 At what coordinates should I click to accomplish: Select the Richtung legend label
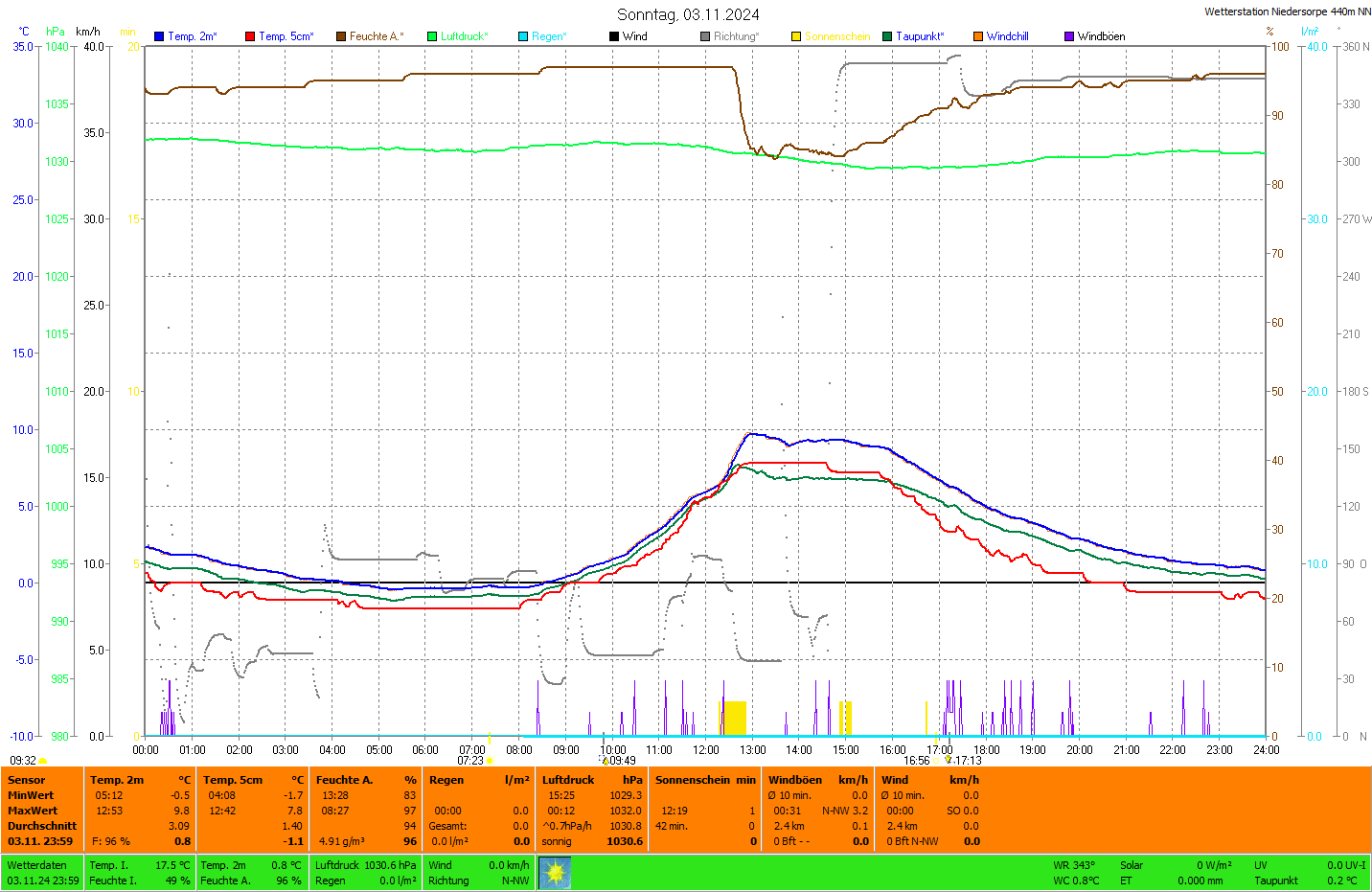(x=736, y=36)
